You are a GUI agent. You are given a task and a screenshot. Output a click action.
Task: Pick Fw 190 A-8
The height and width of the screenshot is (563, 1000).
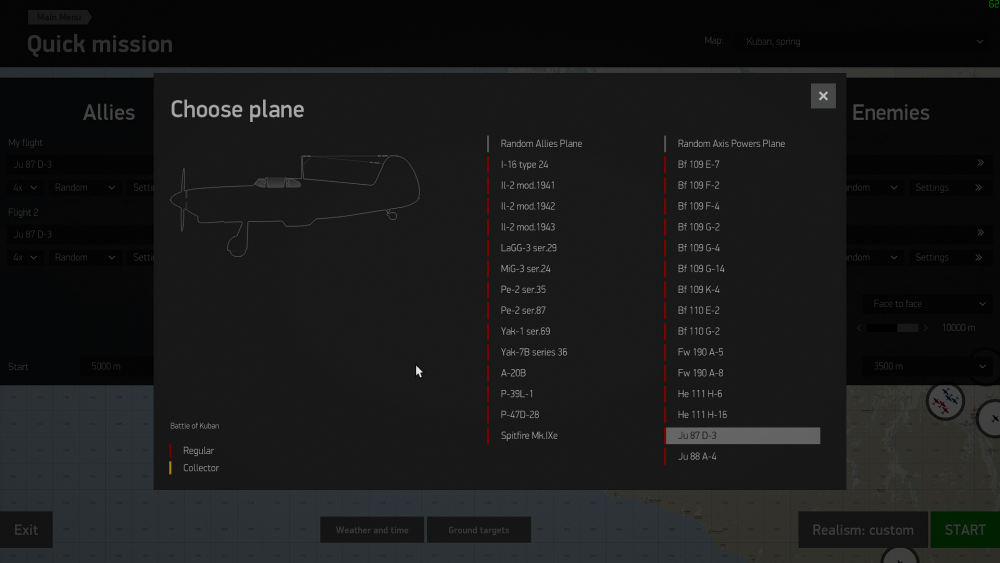pyautogui.click(x=700, y=373)
